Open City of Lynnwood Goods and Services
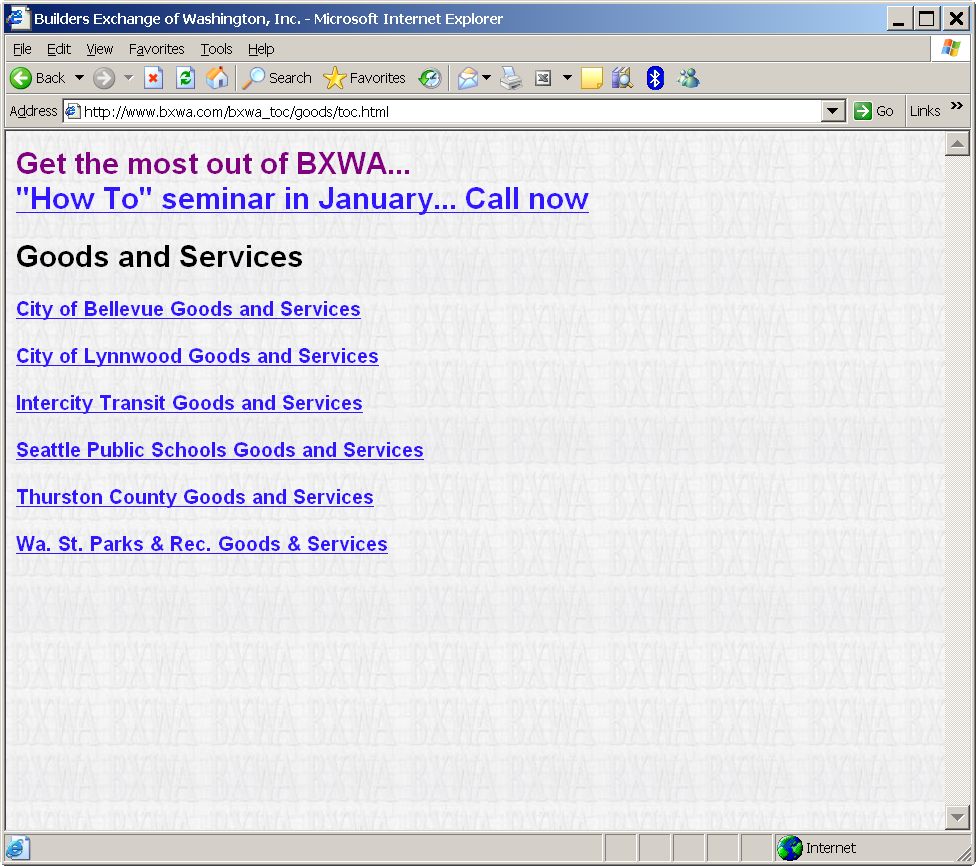The image size is (976, 866). pos(197,356)
